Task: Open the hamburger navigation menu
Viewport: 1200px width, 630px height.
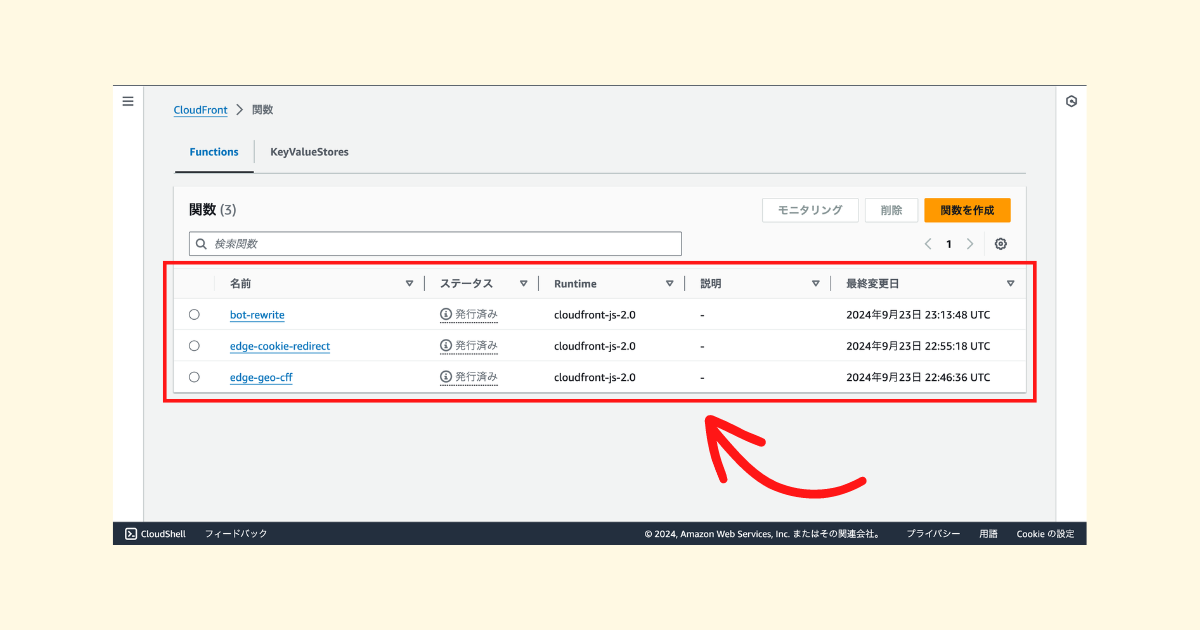Action: coord(128,101)
